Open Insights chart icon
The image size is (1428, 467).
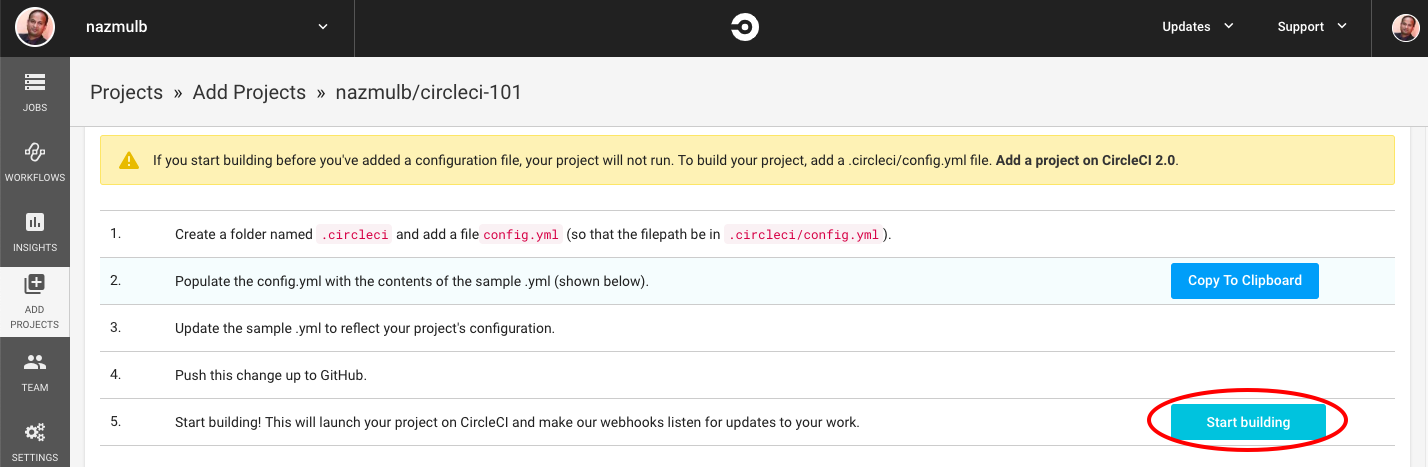tap(35, 222)
